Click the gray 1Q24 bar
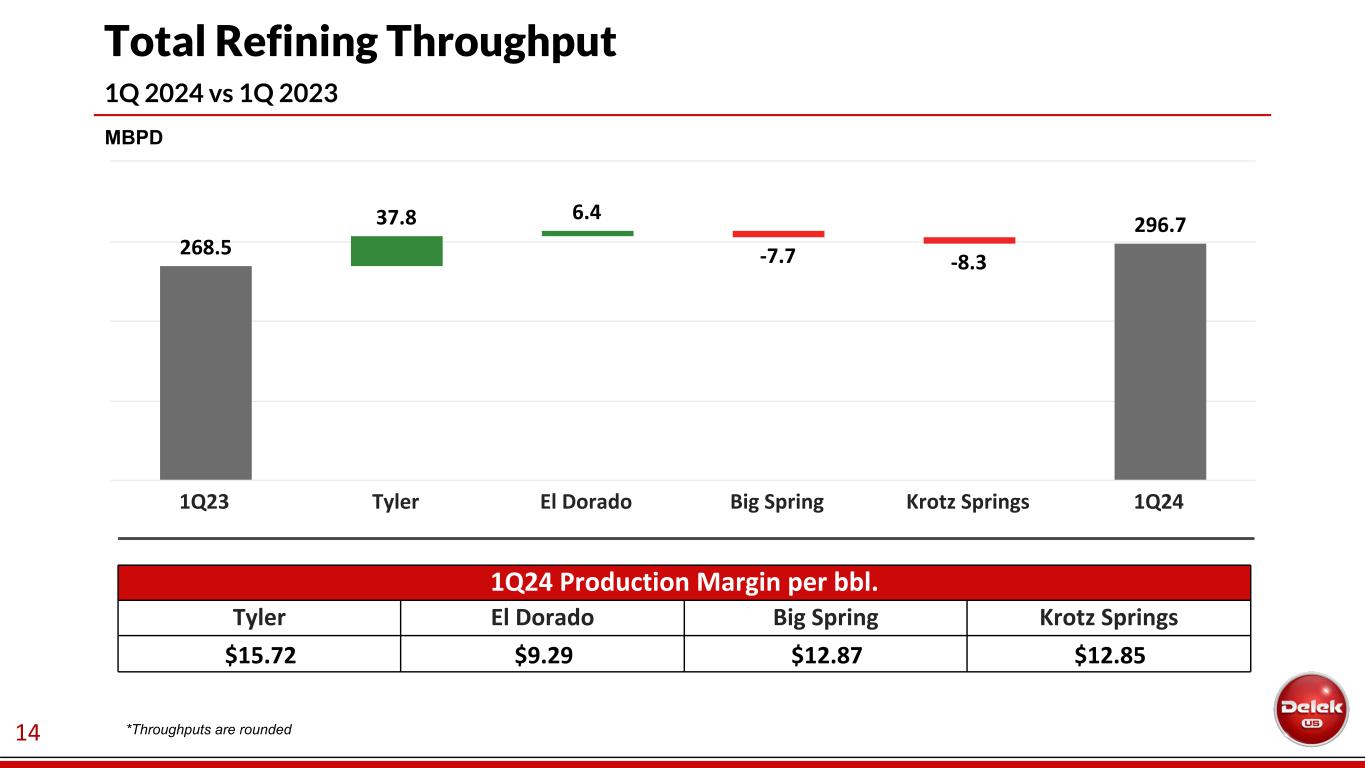 [1160, 361]
